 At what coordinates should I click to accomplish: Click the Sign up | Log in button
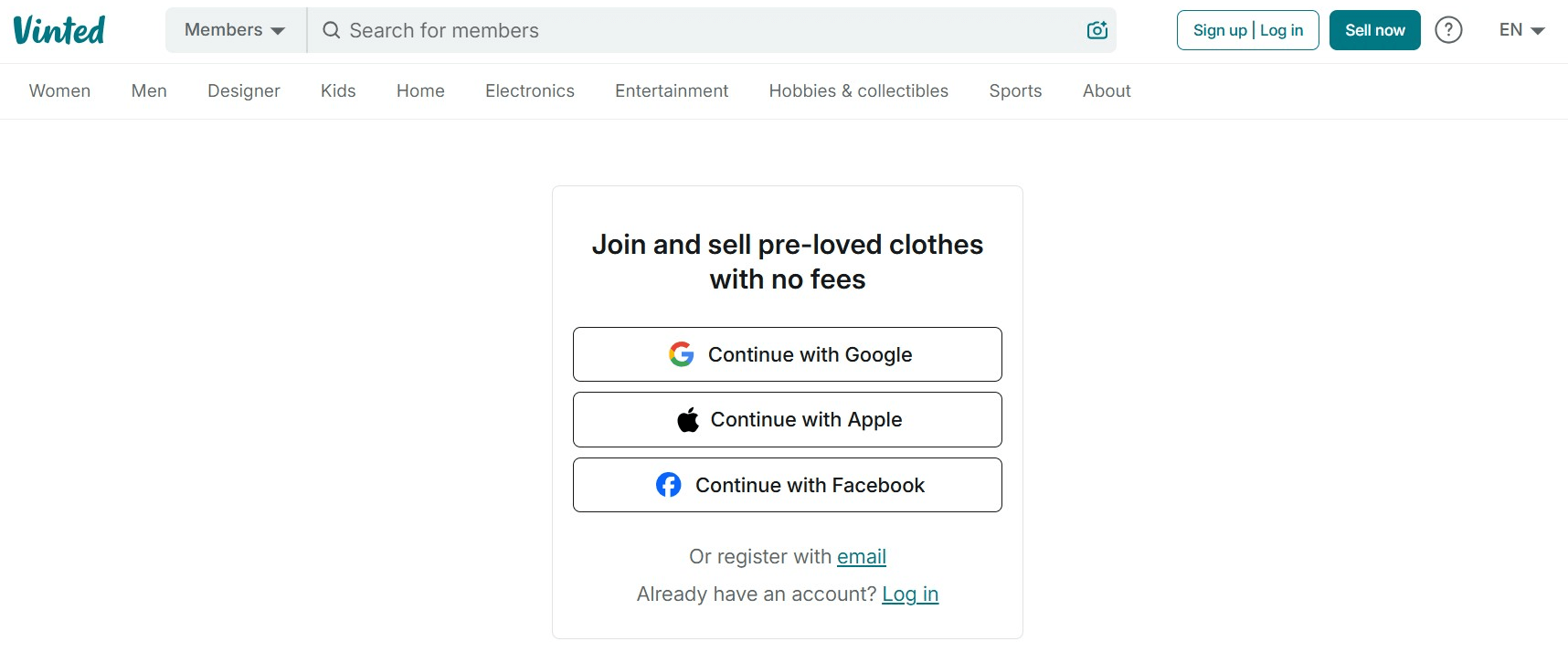pyautogui.click(x=1247, y=30)
